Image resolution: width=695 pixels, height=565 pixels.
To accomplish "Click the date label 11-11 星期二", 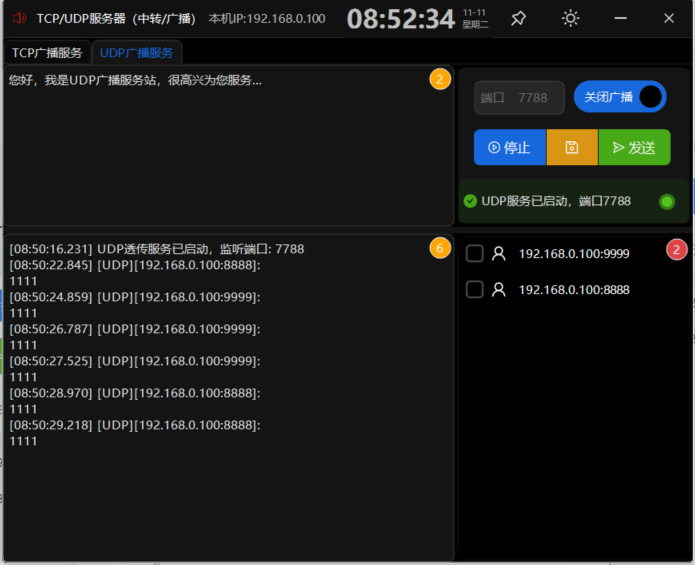I will 475,19.
